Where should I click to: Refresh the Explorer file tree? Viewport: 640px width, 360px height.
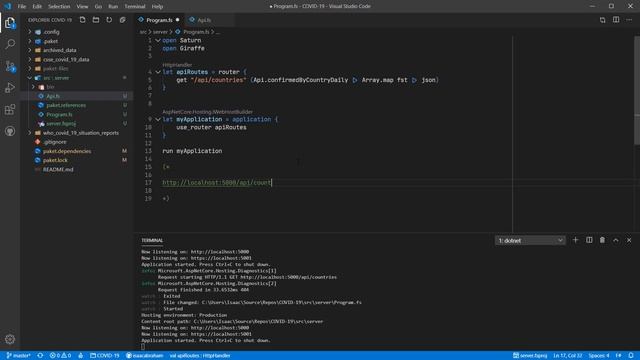[x=109, y=20]
